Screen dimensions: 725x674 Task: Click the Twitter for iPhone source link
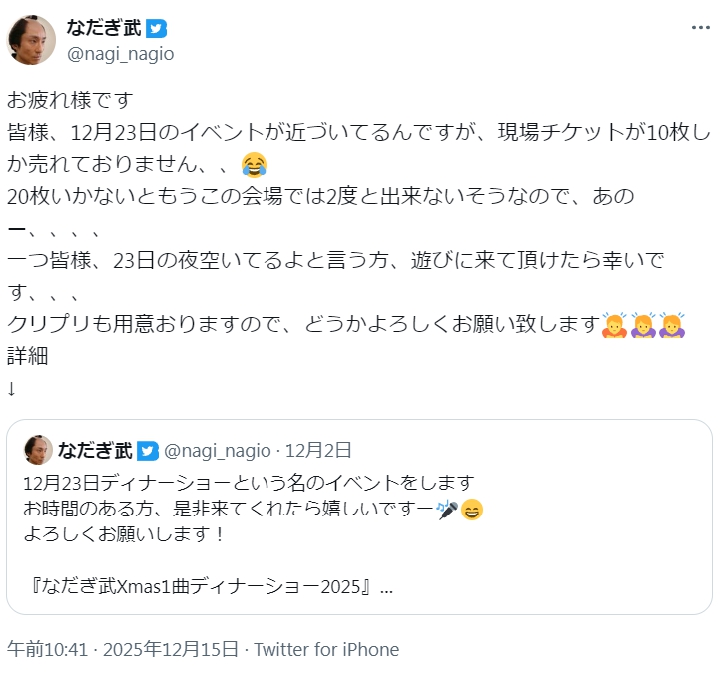(326, 649)
